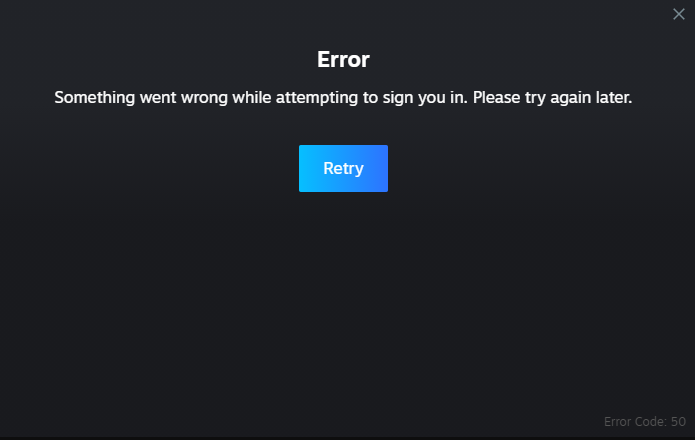Close the error dialog with the X icon
695x440 pixels.
click(679, 14)
